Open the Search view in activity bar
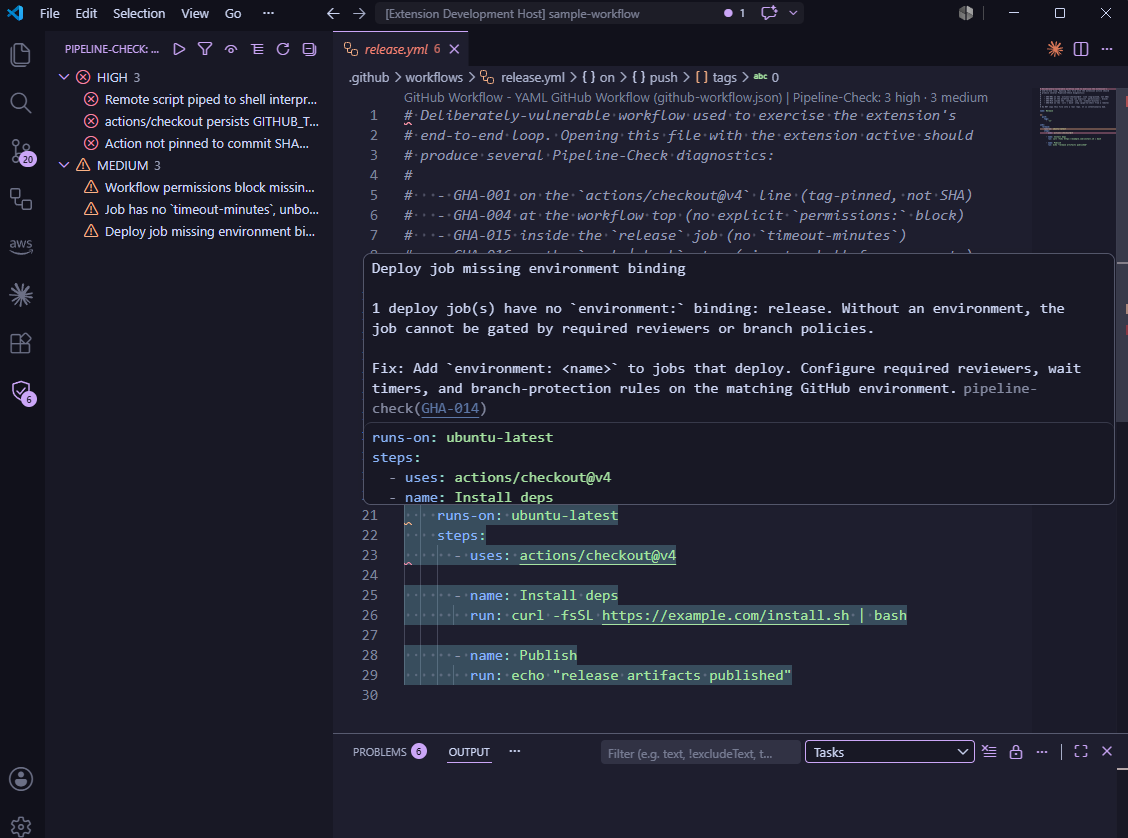Image resolution: width=1128 pixels, height=838 pixels. (21, 103)
